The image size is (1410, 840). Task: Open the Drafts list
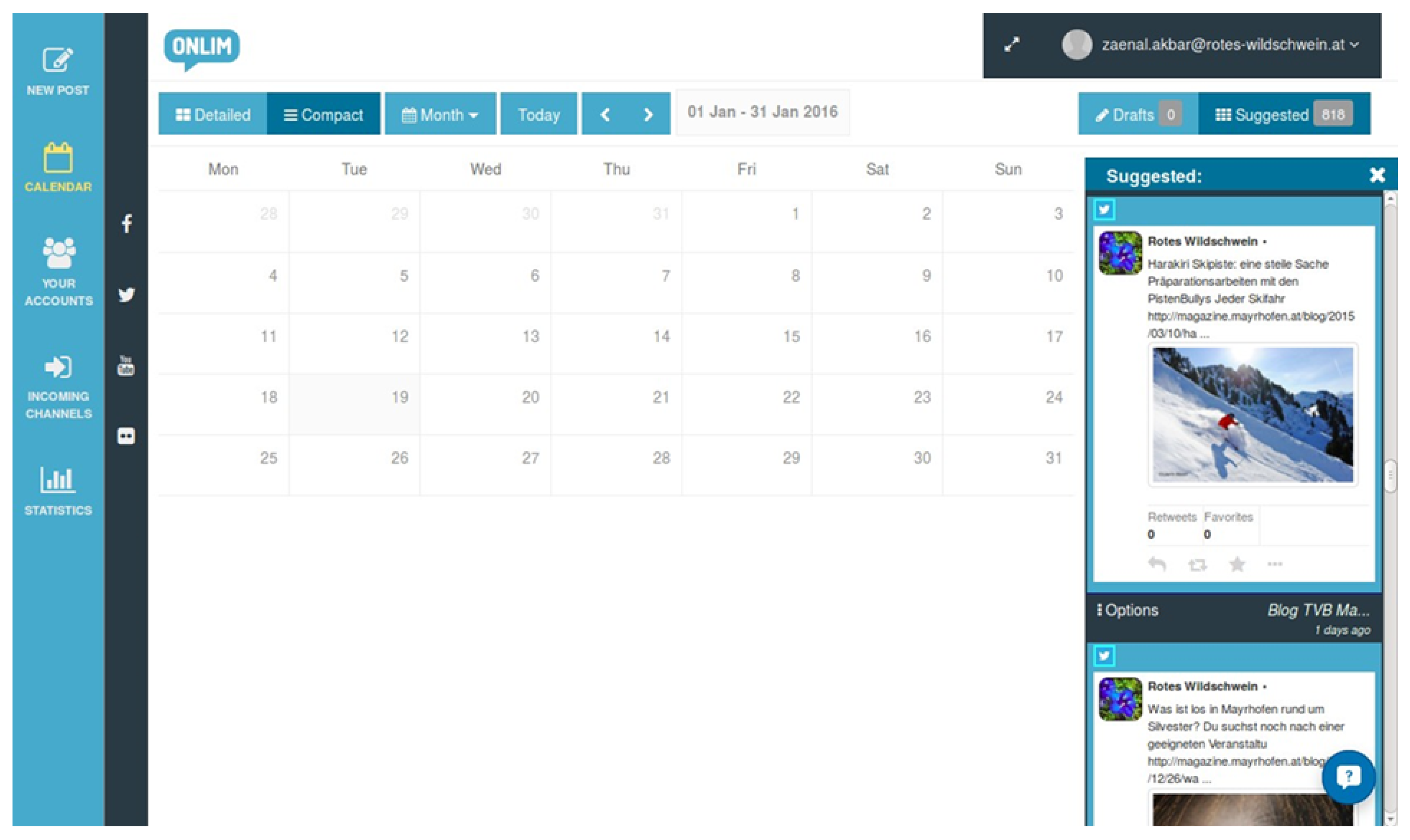click(x=1137, y=115)
